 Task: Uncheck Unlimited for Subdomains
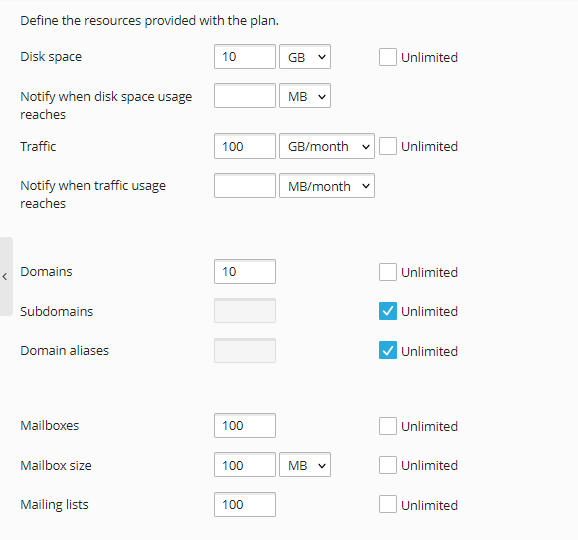(x=387, y=311)
